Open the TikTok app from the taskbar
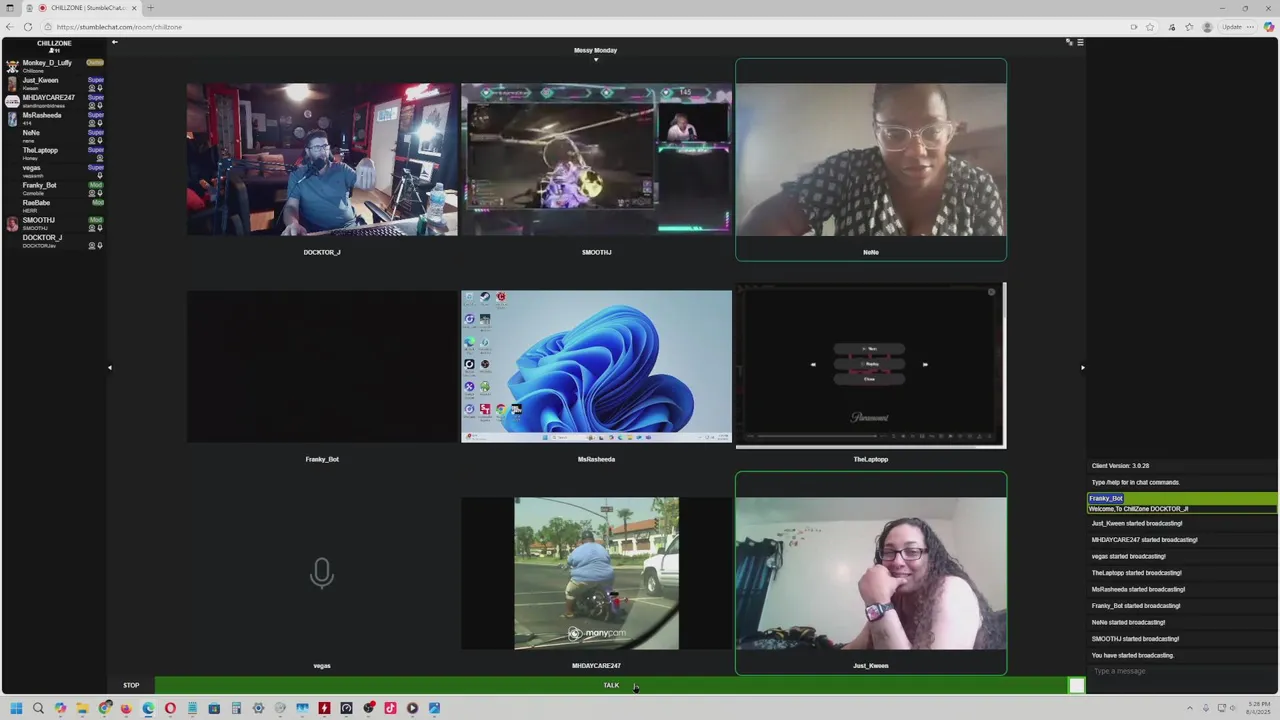1280x720 pixels. coord(390,708)
